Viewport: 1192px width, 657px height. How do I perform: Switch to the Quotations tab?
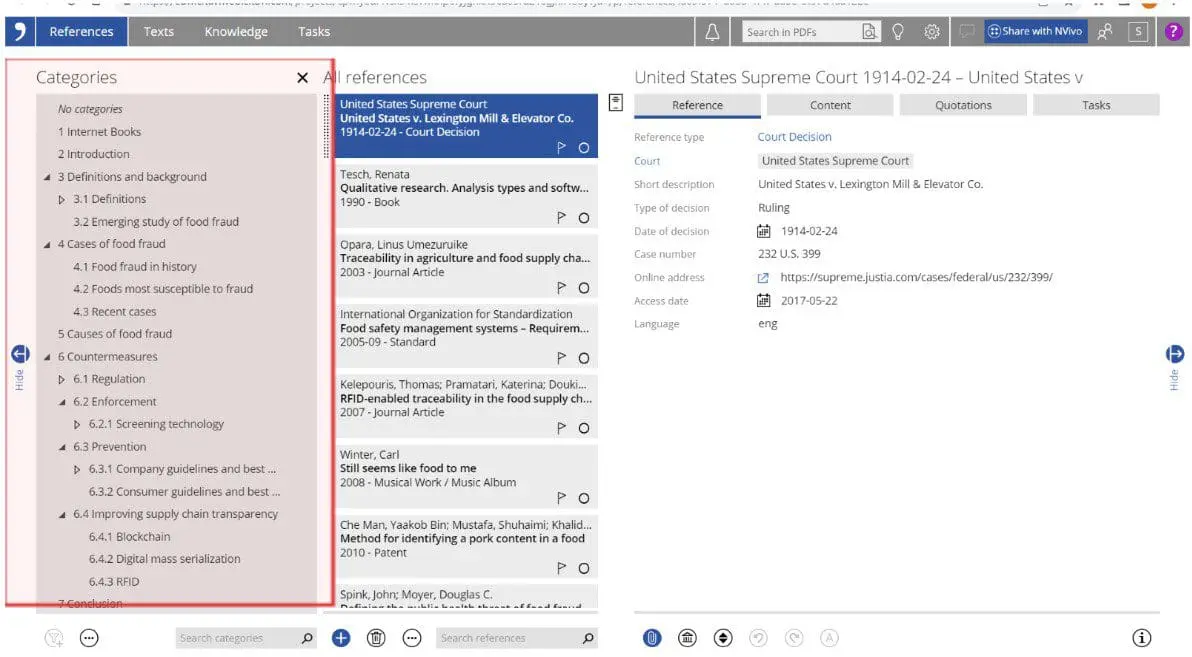point(962,104)
